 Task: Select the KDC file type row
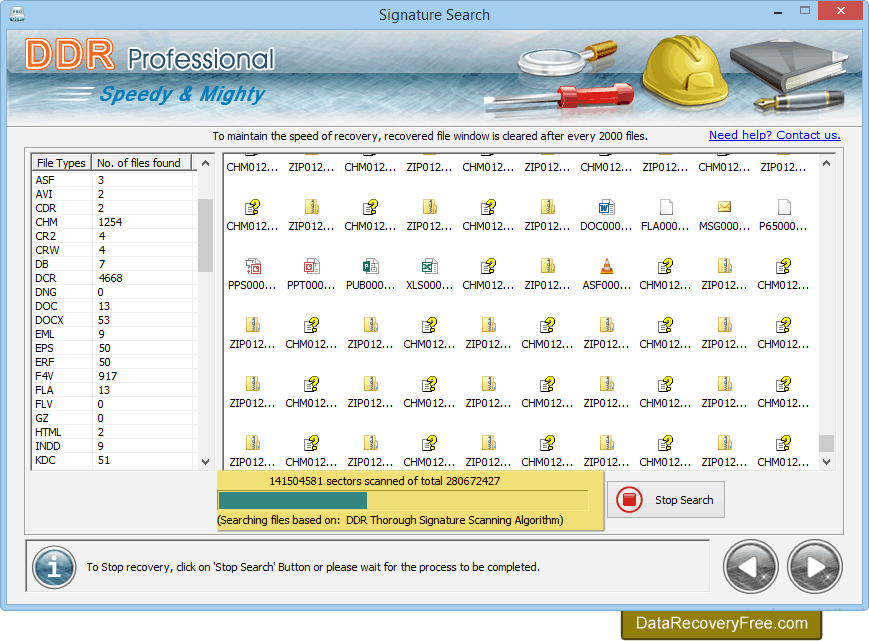click(x=114, y=460)
